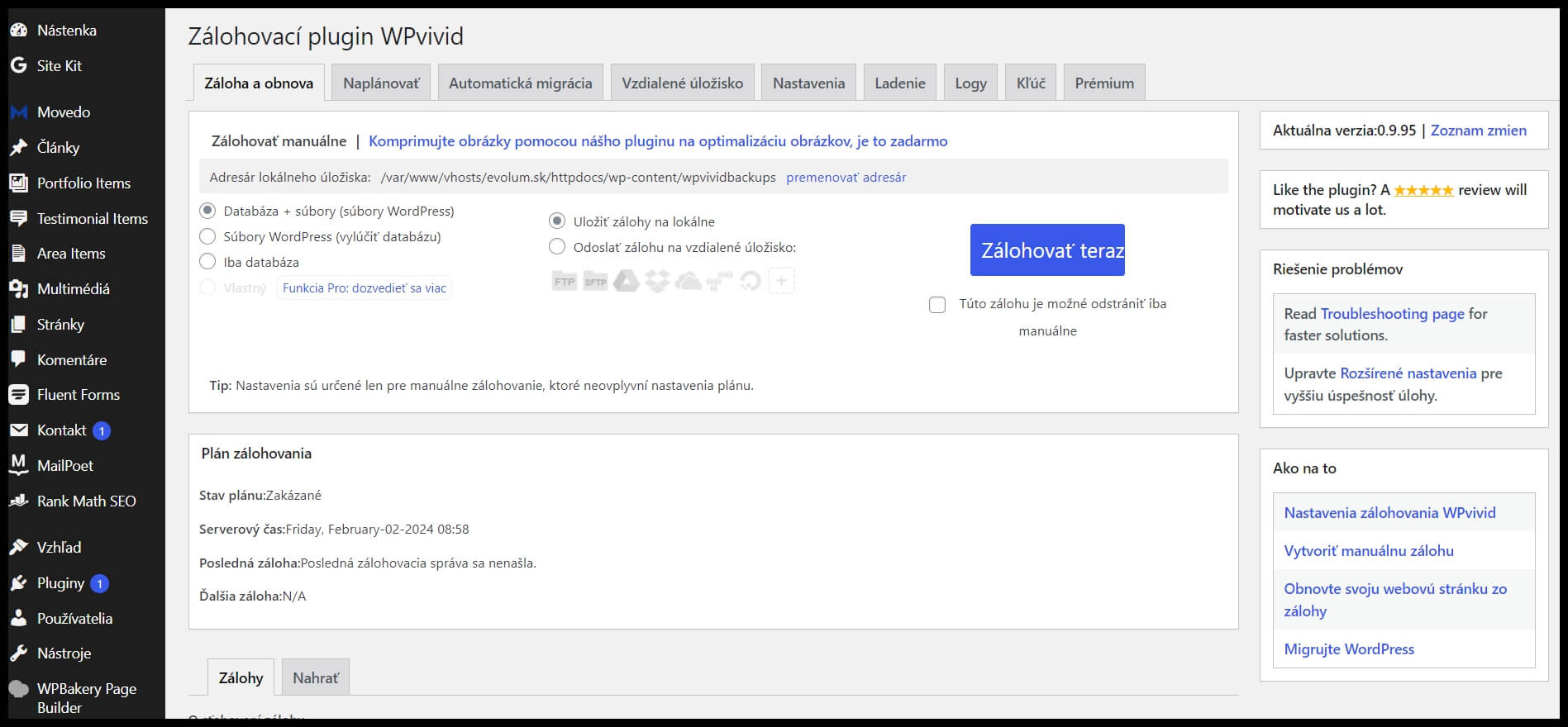
Task: Switch to the Naplánovať tab
Action: coord(381,83)
